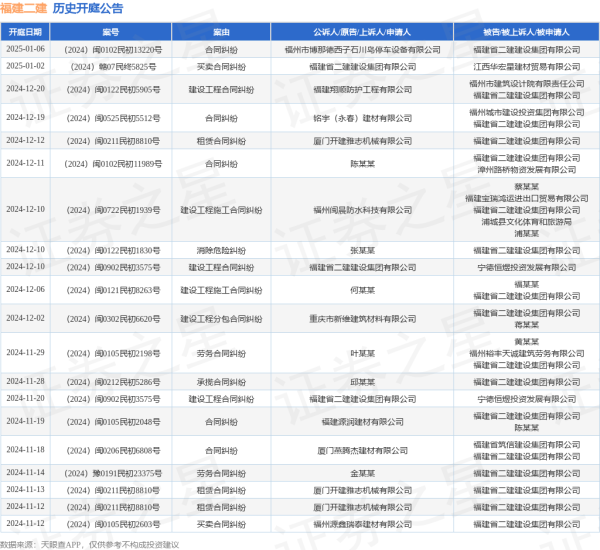The width and height of the screenshot is (600, 550).
Task: Click the date cell 2024-12-11
Action: [x=25, y=163]
